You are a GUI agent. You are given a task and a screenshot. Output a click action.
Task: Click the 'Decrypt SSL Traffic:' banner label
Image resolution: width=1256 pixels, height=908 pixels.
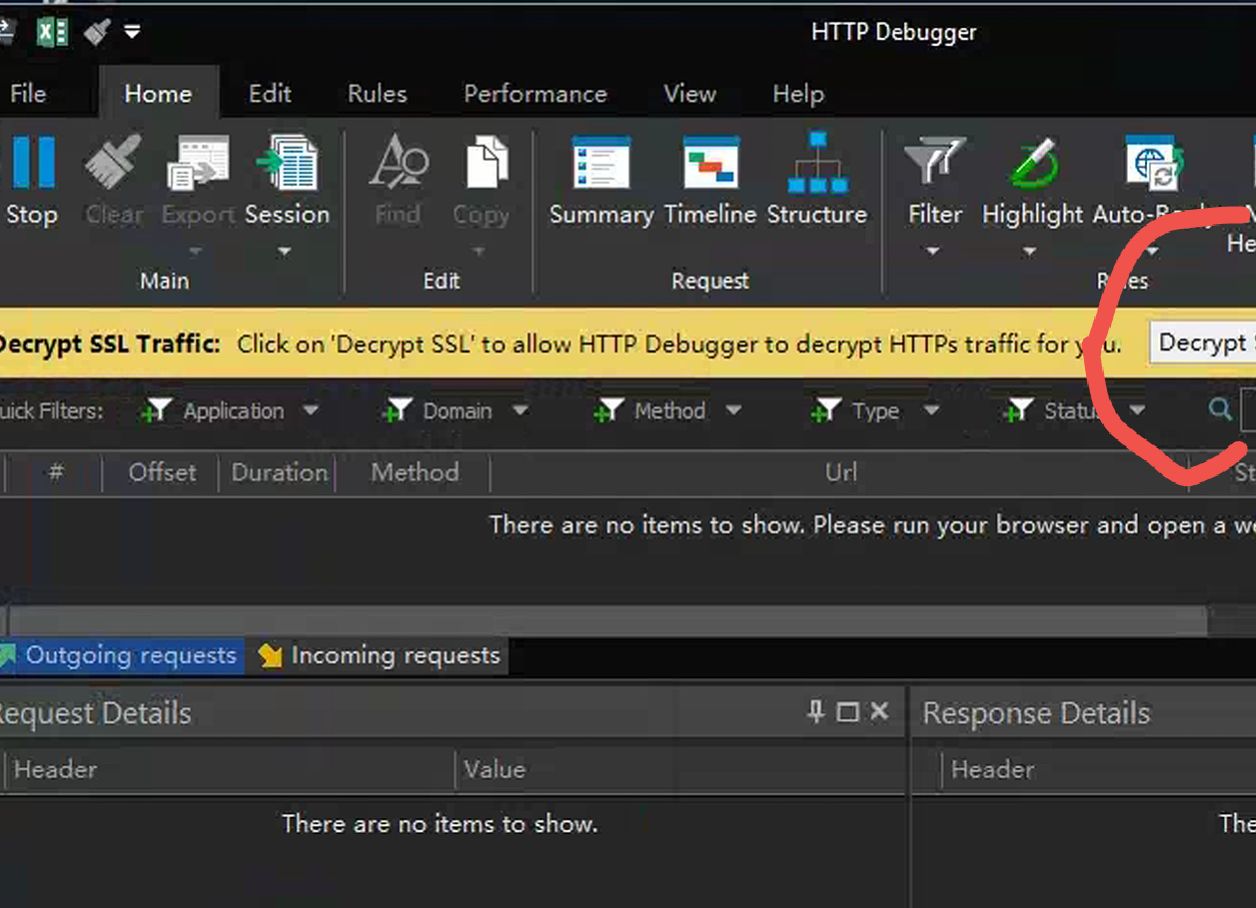pos(108,344)
